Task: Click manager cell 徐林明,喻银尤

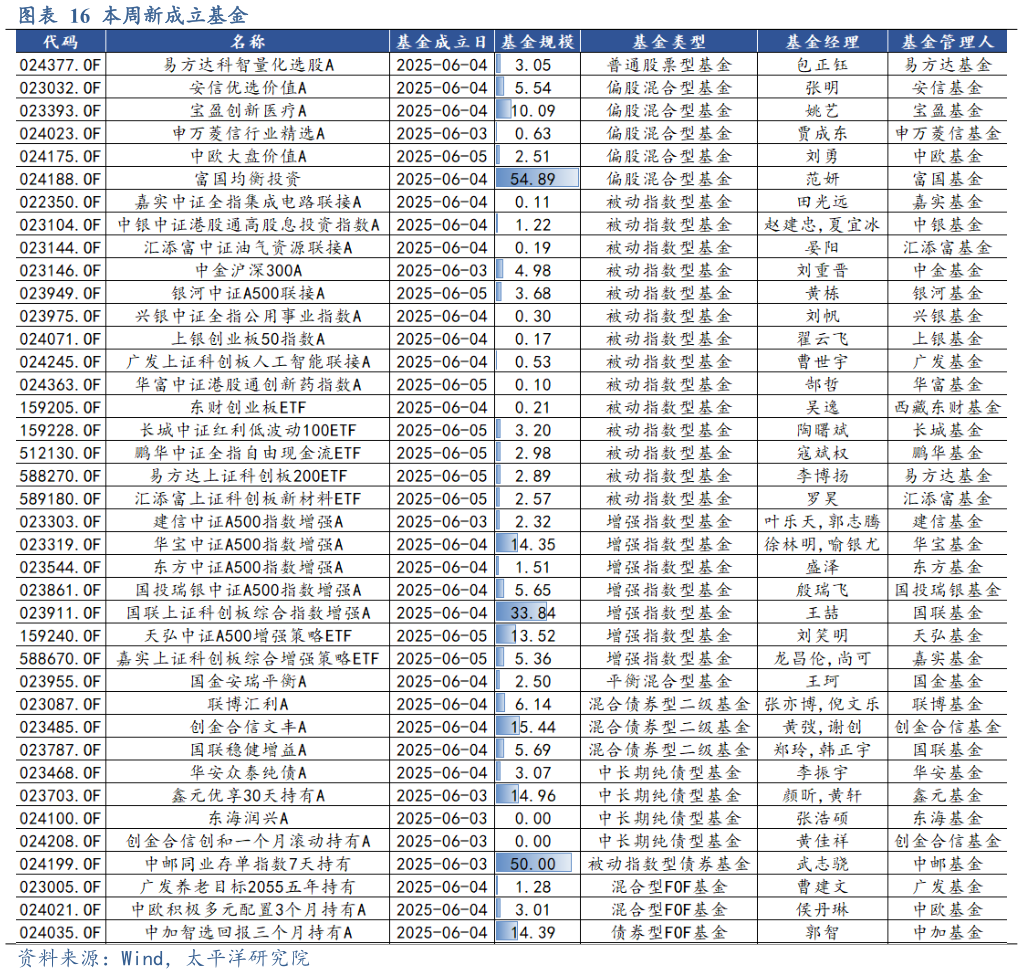Action: tap(822, 544)
